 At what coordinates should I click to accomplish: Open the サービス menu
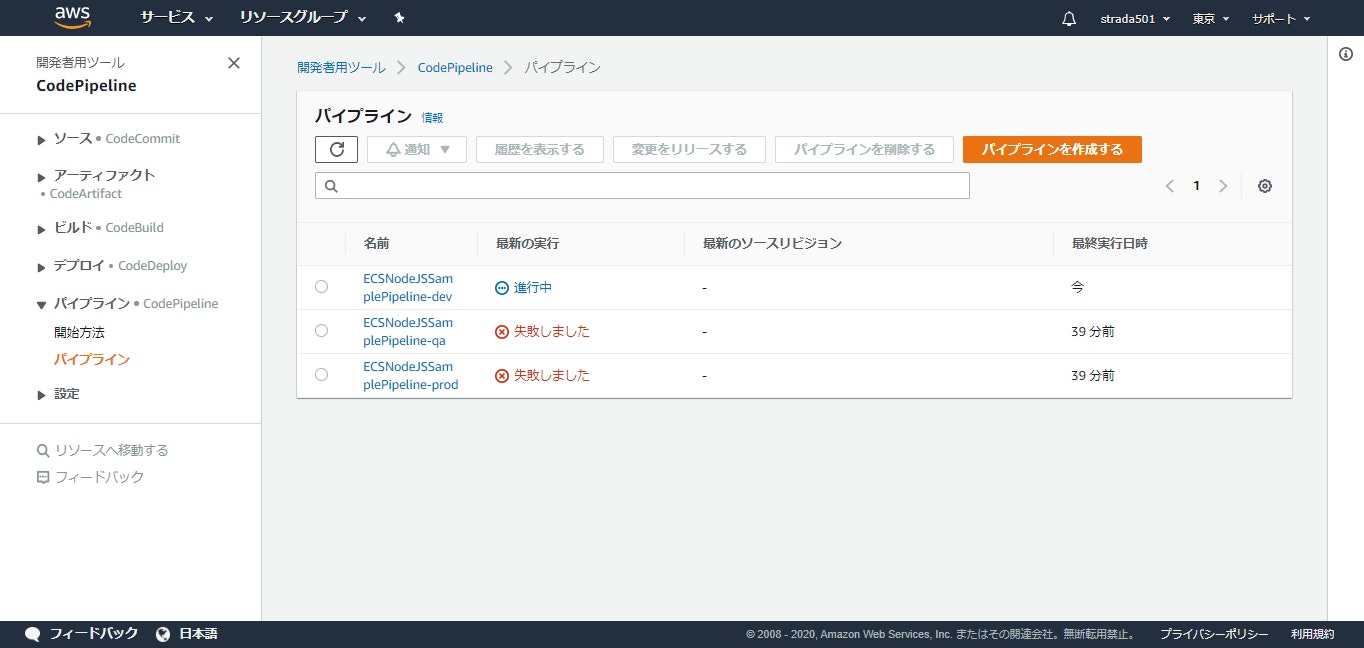pos(168,17)
